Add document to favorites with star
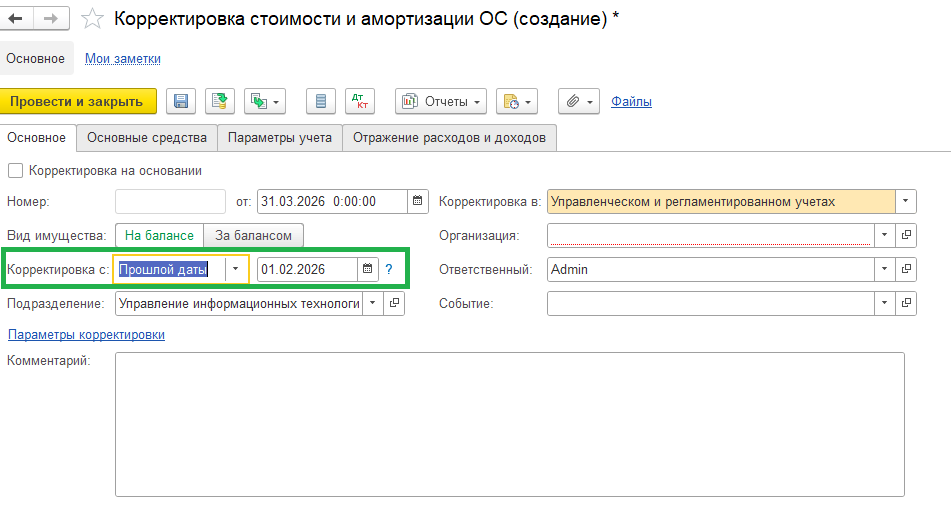 pyautogui.click(x=93, y=19)
